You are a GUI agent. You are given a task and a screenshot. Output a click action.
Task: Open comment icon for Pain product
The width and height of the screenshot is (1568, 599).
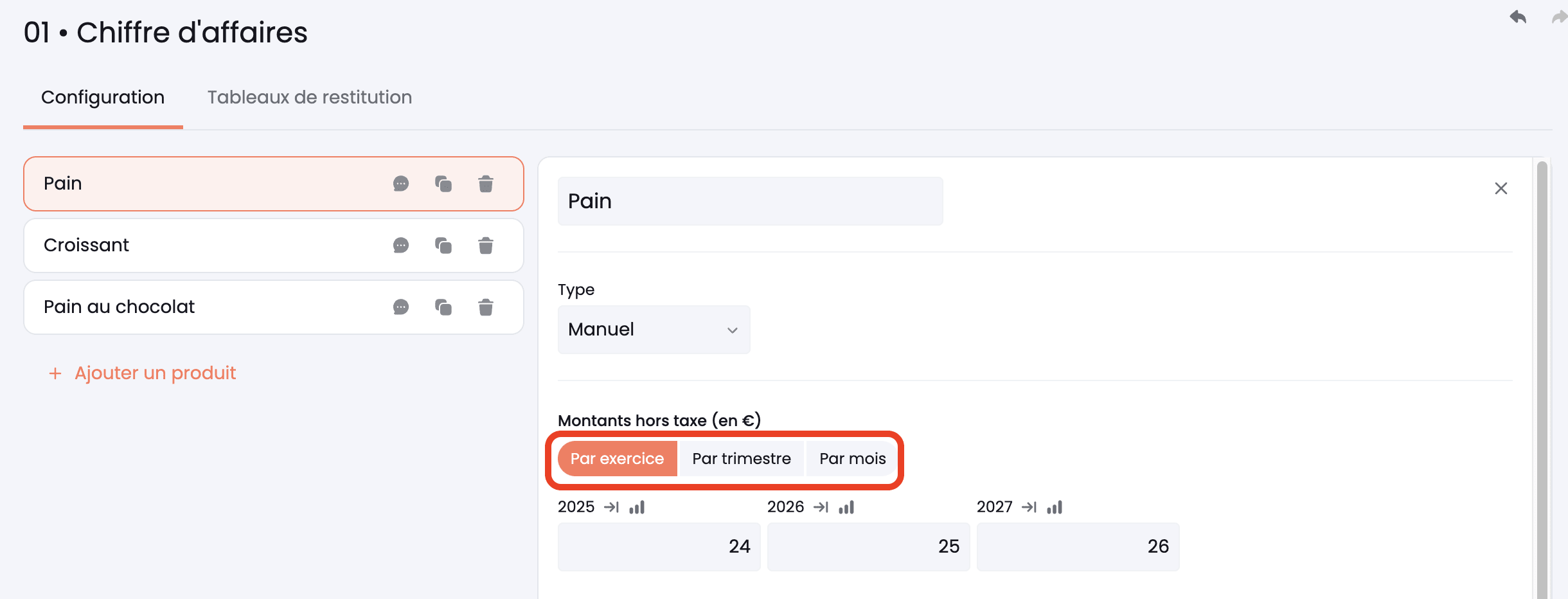(x=401, y=184)
